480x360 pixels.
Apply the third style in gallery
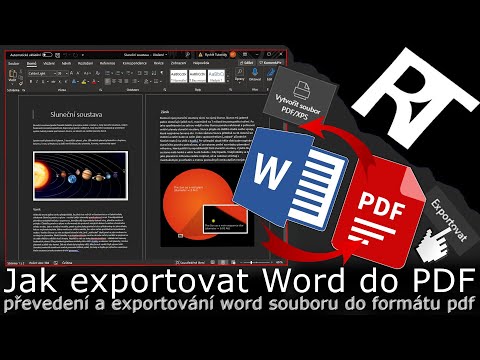(x=216, y=76)
